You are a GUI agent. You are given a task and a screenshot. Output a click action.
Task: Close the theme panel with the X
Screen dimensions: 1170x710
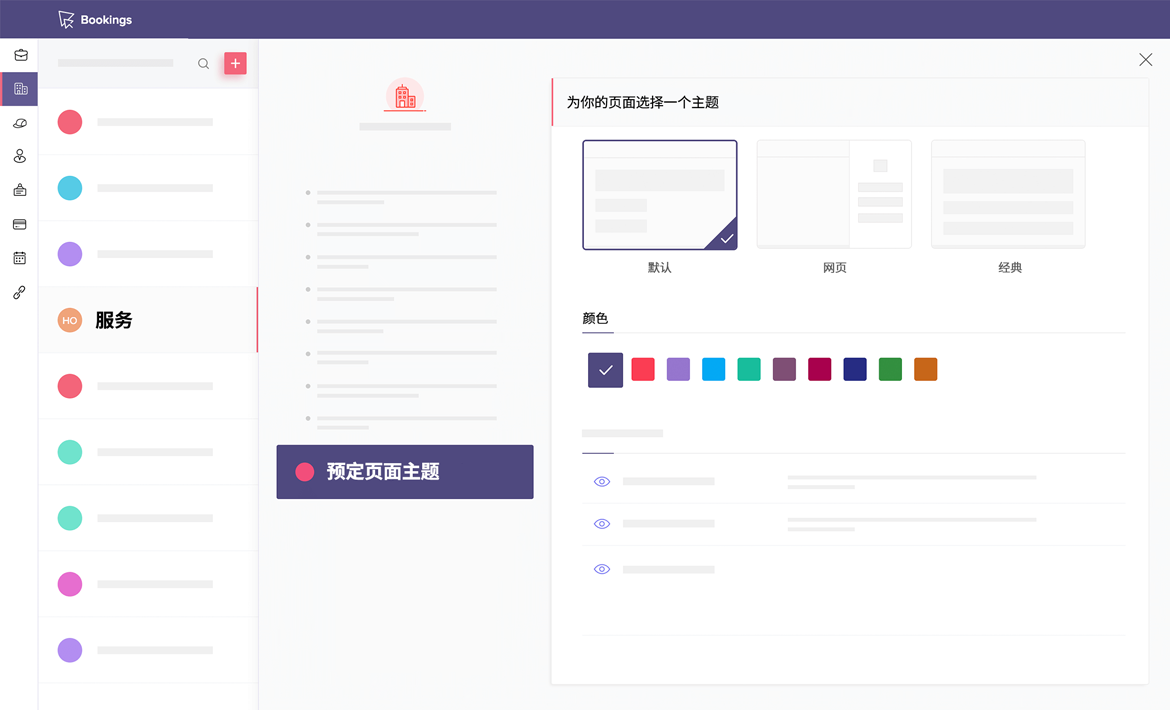(1145, 60)
